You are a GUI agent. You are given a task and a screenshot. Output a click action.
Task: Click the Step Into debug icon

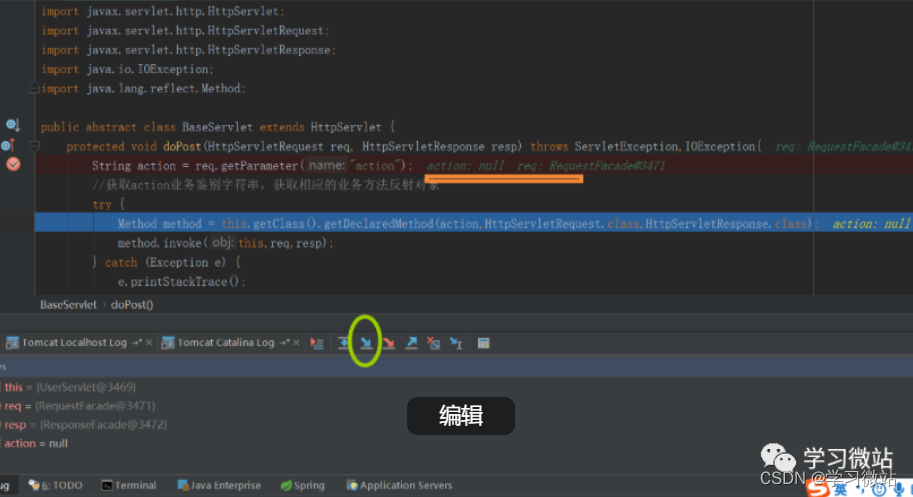pos(366,343)
